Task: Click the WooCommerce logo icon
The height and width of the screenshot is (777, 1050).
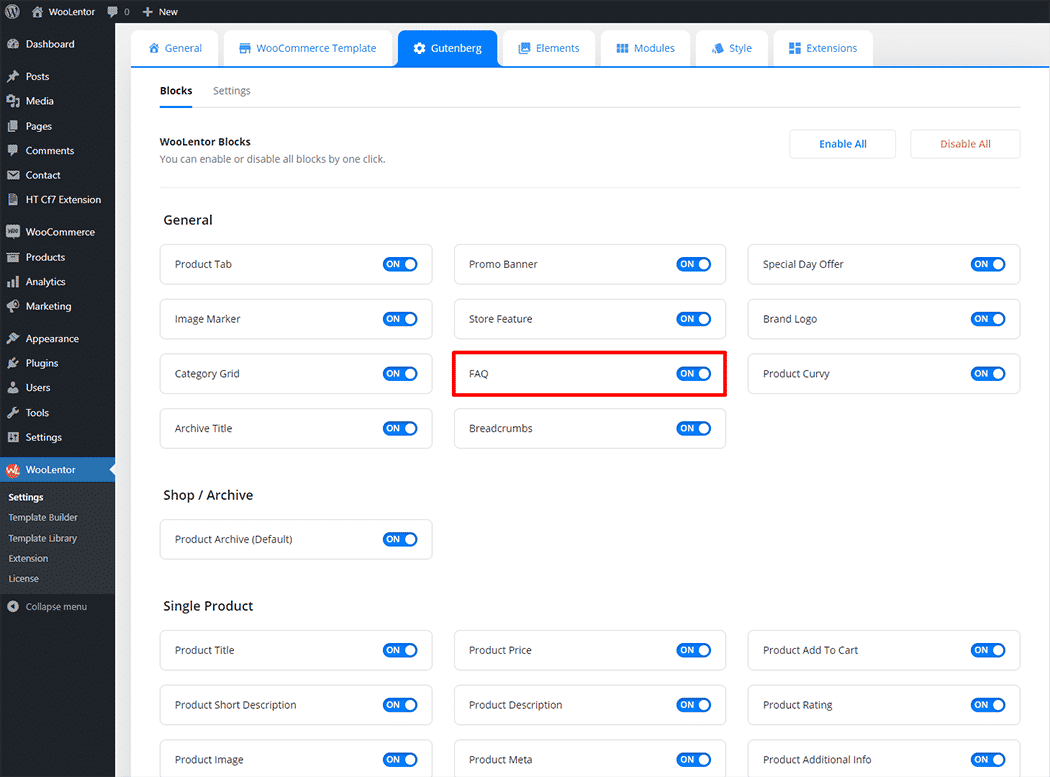Action: tap(13, 232)
